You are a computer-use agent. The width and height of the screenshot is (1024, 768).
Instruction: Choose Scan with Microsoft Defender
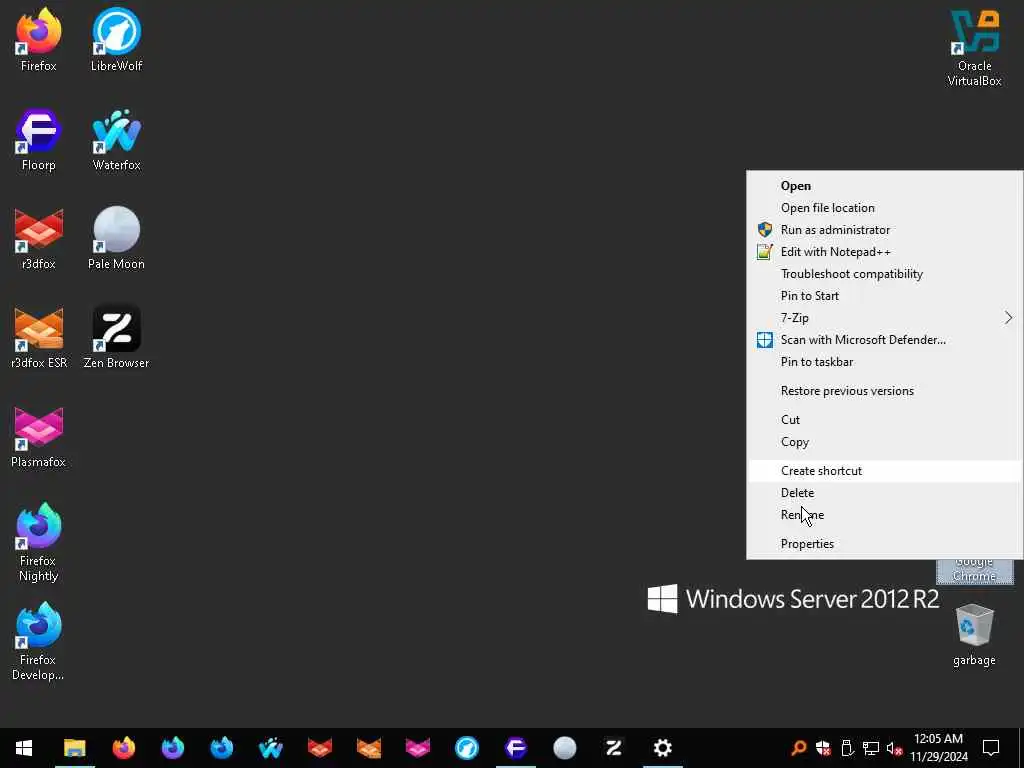884,340
